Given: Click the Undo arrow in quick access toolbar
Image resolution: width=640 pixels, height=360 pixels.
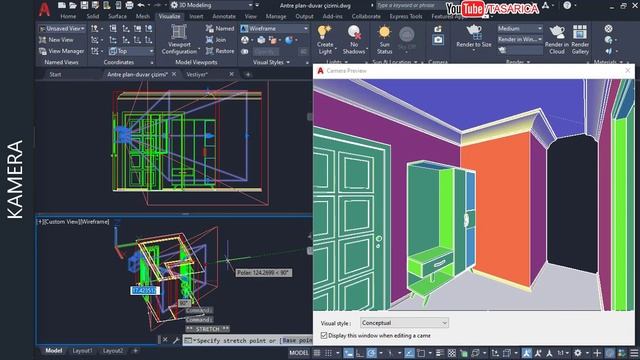Looking at the screenshot, I should click(141, 5).
